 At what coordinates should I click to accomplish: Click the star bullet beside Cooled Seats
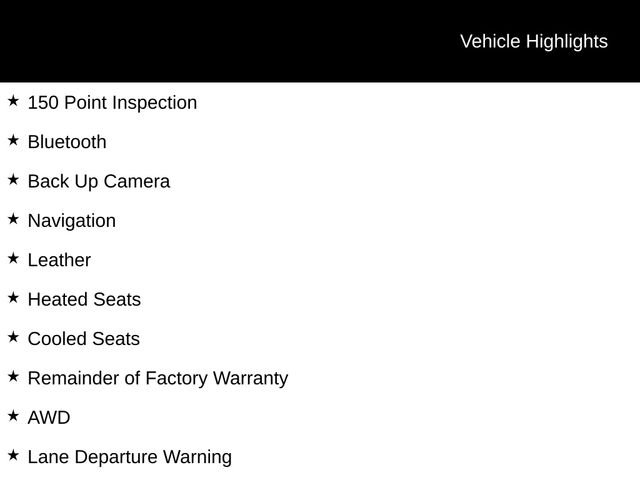(13, 337)
